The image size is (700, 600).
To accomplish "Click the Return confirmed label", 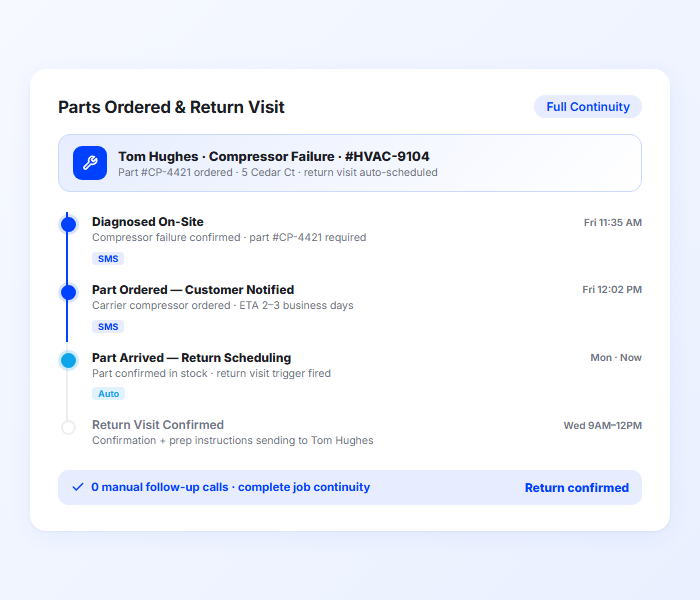I will click(x=576, y=488).
